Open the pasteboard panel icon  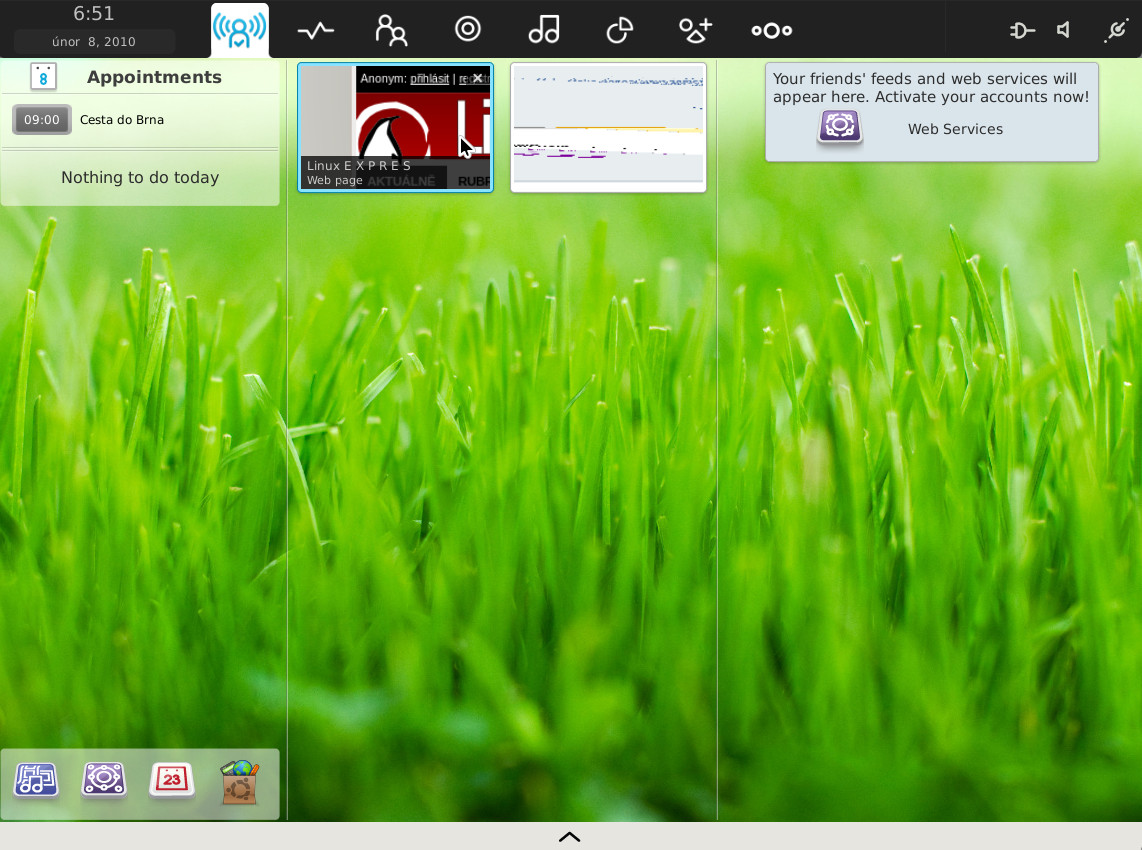coord(620,30)
